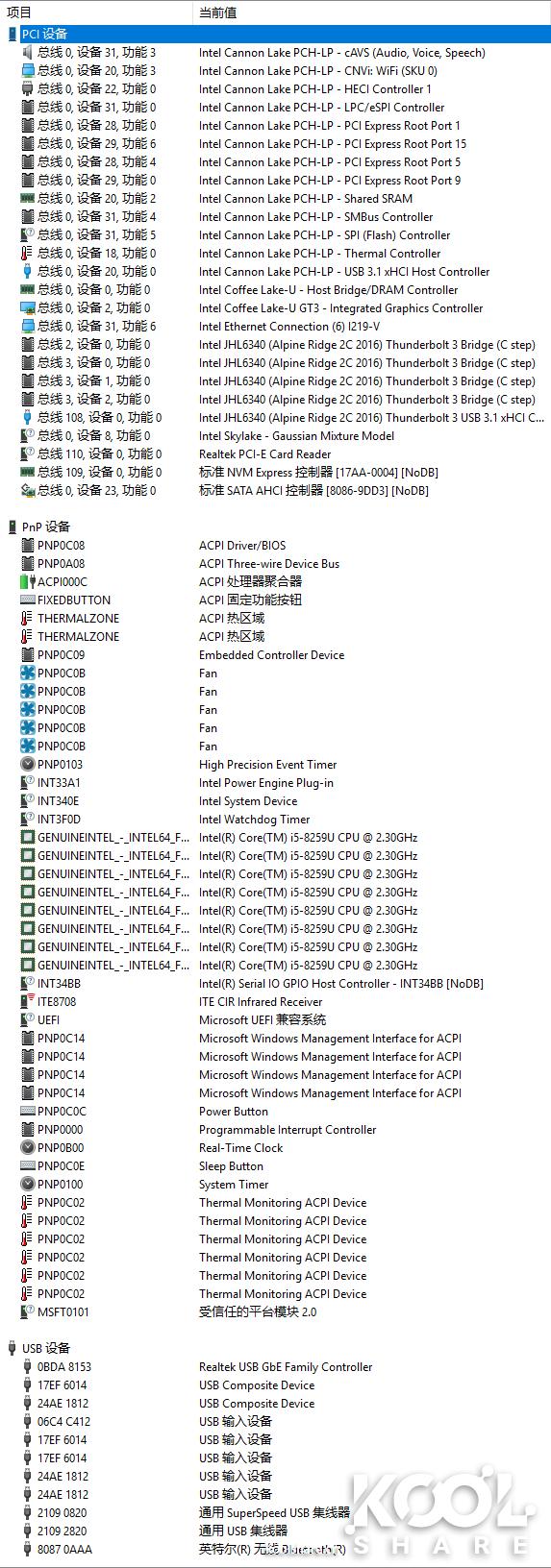Image resolution: width=551 pixels, height=1568 pixels.
Task: Click 'ACPI Three-wire Device Bus' value
Action: [x=268, y=563]
